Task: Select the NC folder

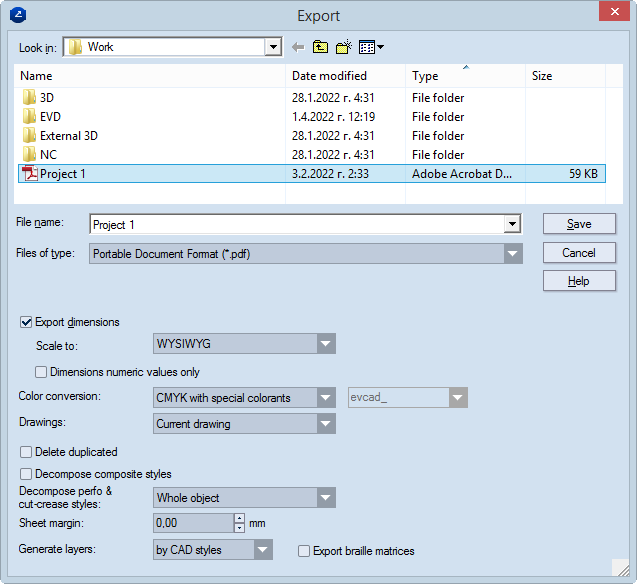Action: pos(48,155)
